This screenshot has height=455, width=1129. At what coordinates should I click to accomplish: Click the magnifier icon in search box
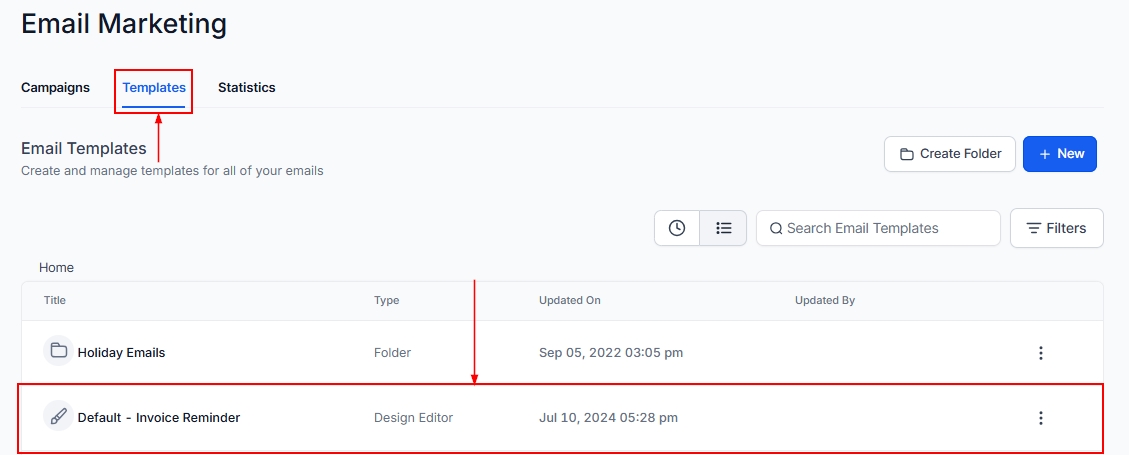coord(776,228)
